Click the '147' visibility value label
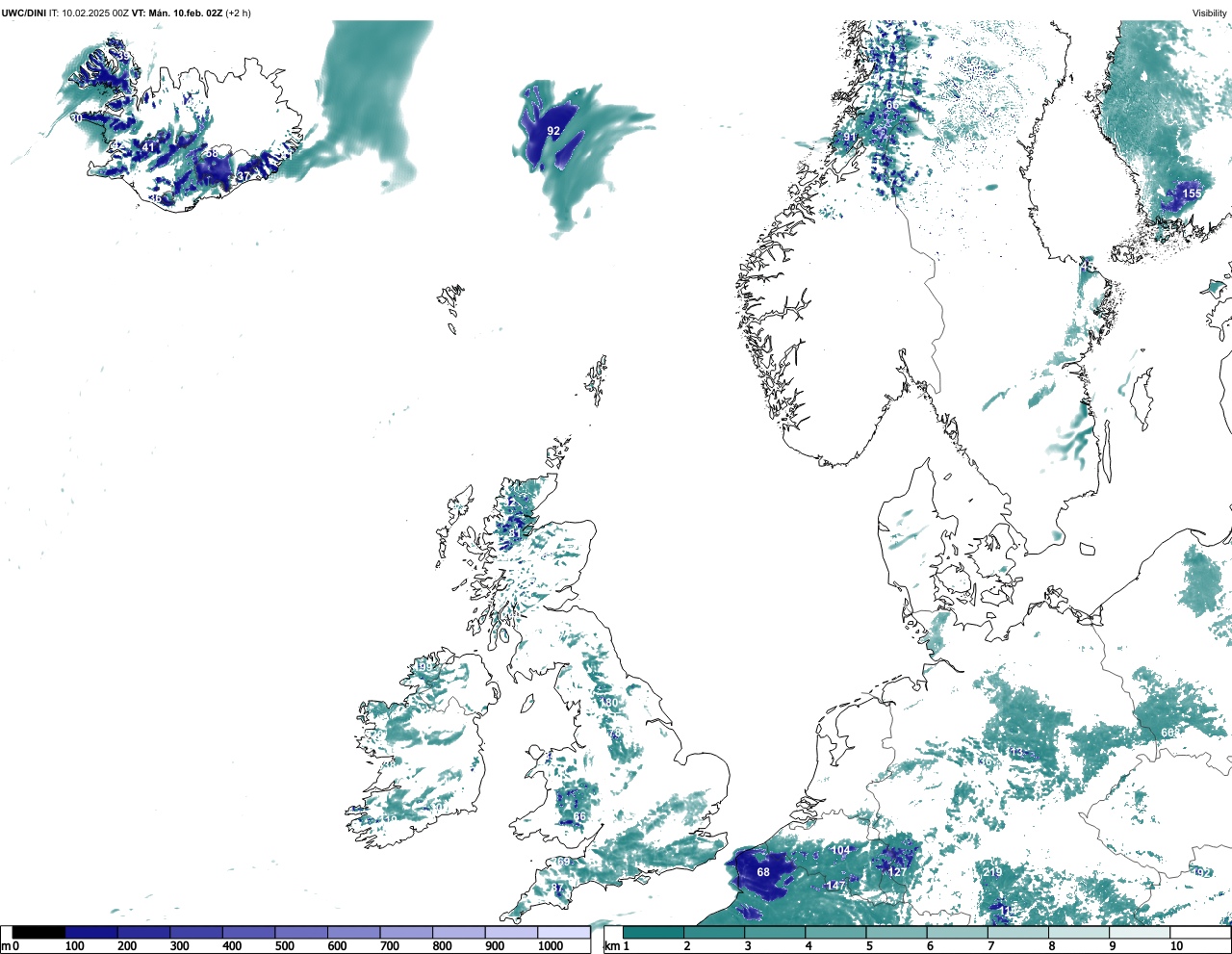Image resolution: width=1232 pixels, height=954 pixels. (835, 886)
